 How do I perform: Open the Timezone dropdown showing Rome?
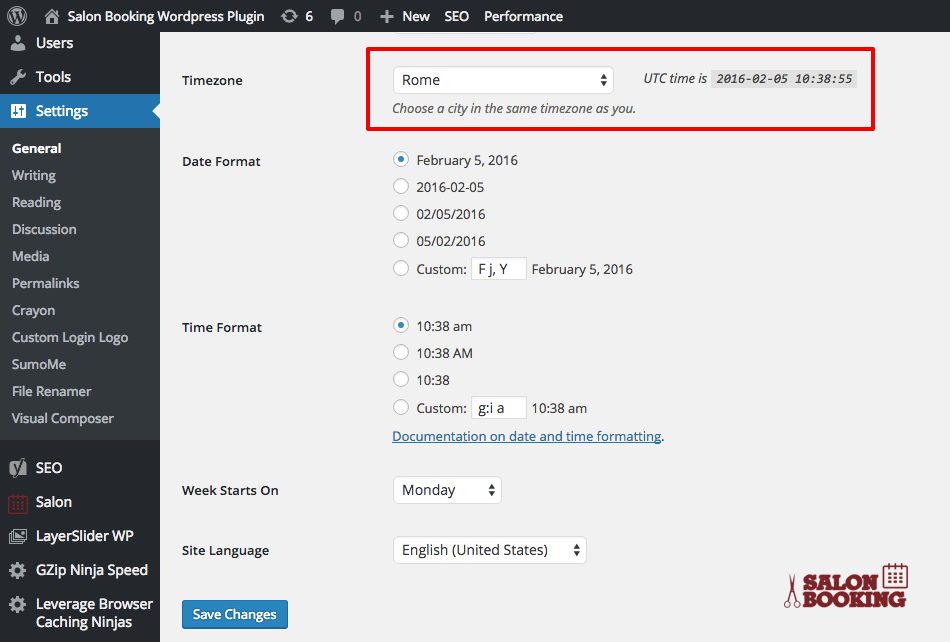[x=503, y=80]
